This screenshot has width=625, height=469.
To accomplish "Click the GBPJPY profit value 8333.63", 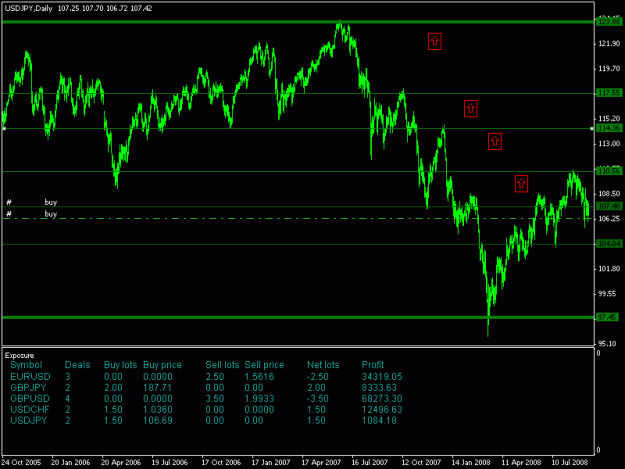I will tap(379, 388).
